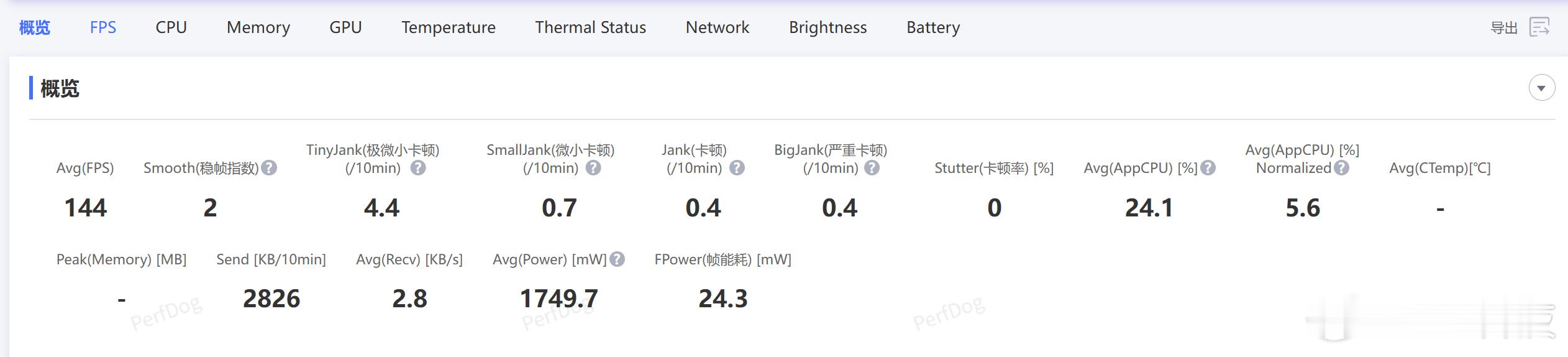Click the 导出 export text button
The height and width of the screenshot is (357, 1568).
[x=1503, y=28]
